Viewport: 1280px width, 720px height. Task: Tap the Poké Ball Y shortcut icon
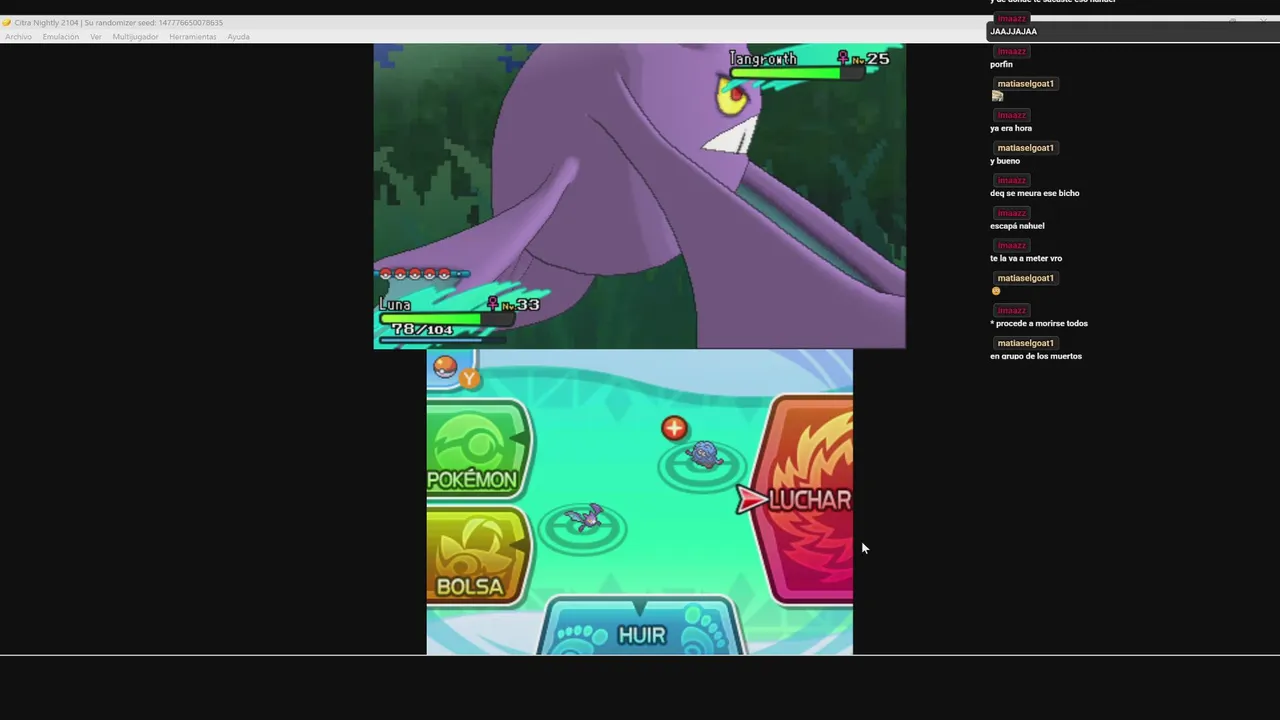pyautogui.click(x=456, y=371)
